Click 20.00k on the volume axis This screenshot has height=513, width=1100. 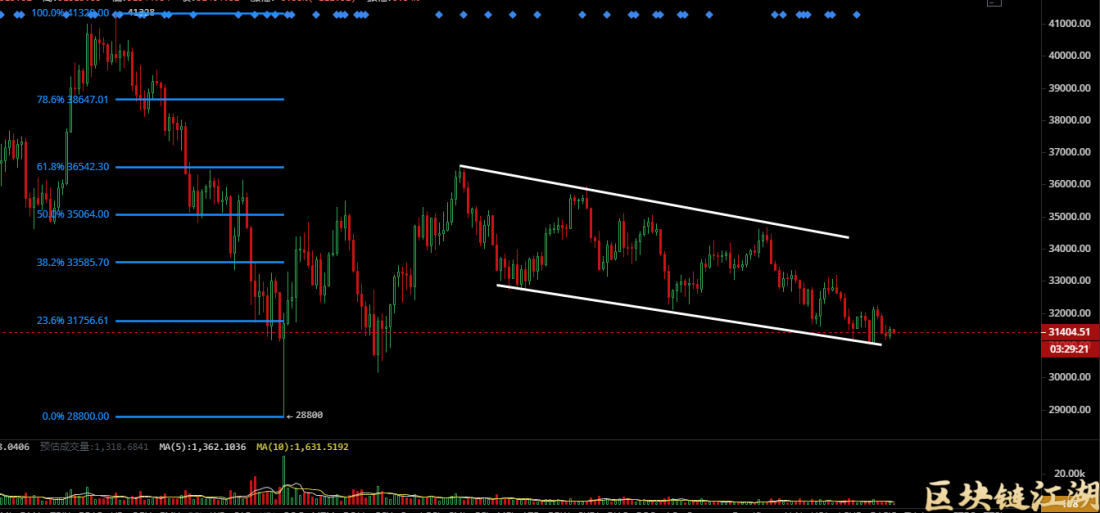pyautogui.click(x=1069, y=473)
